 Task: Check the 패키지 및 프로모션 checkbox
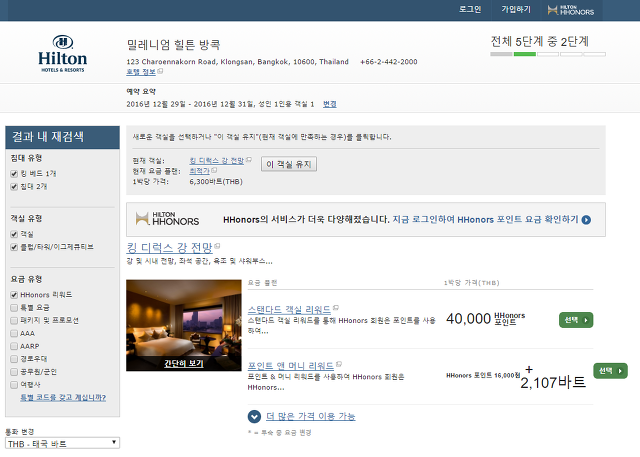tap(14, 321)
